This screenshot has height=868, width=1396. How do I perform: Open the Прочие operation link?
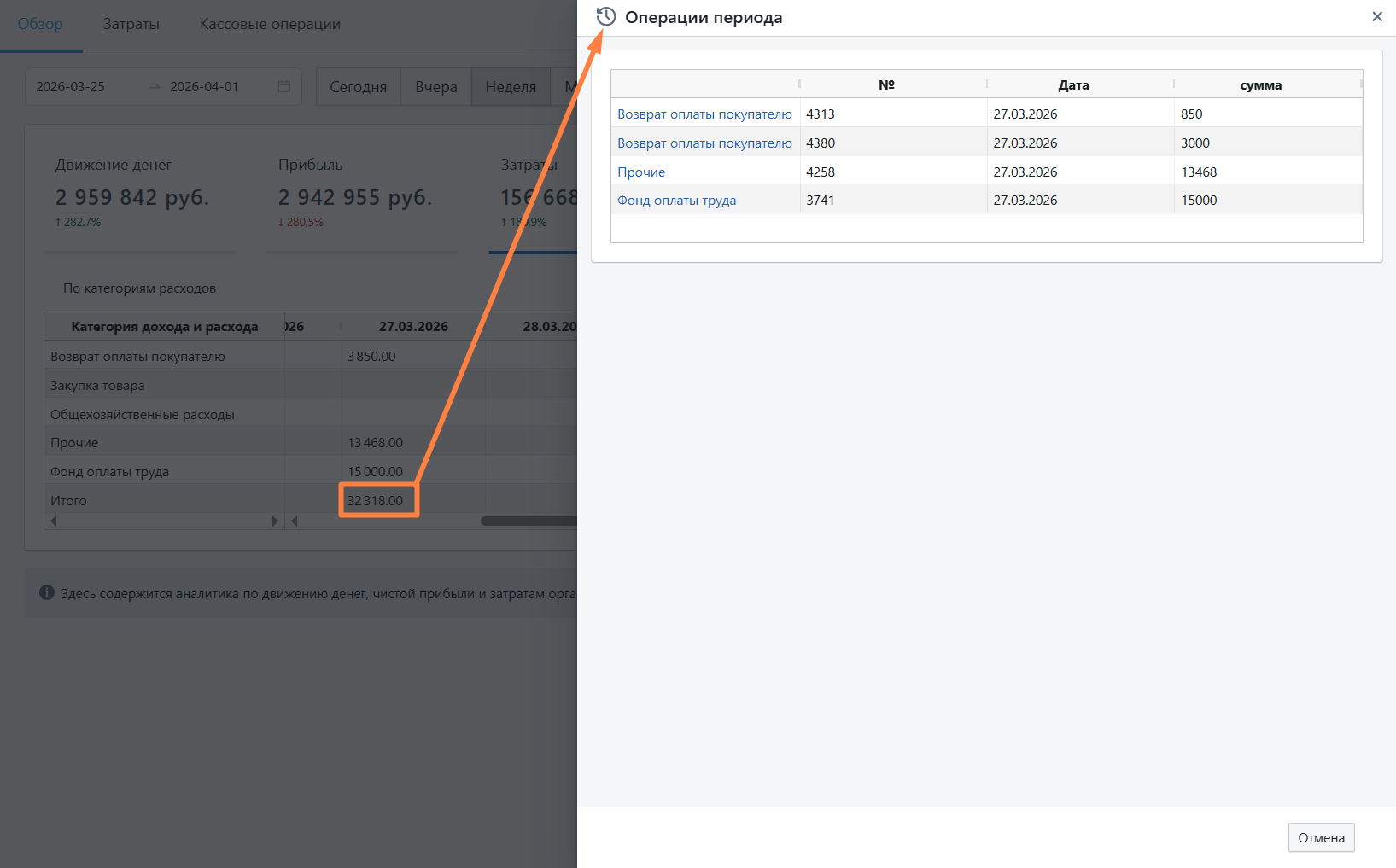tap(641, 172)
